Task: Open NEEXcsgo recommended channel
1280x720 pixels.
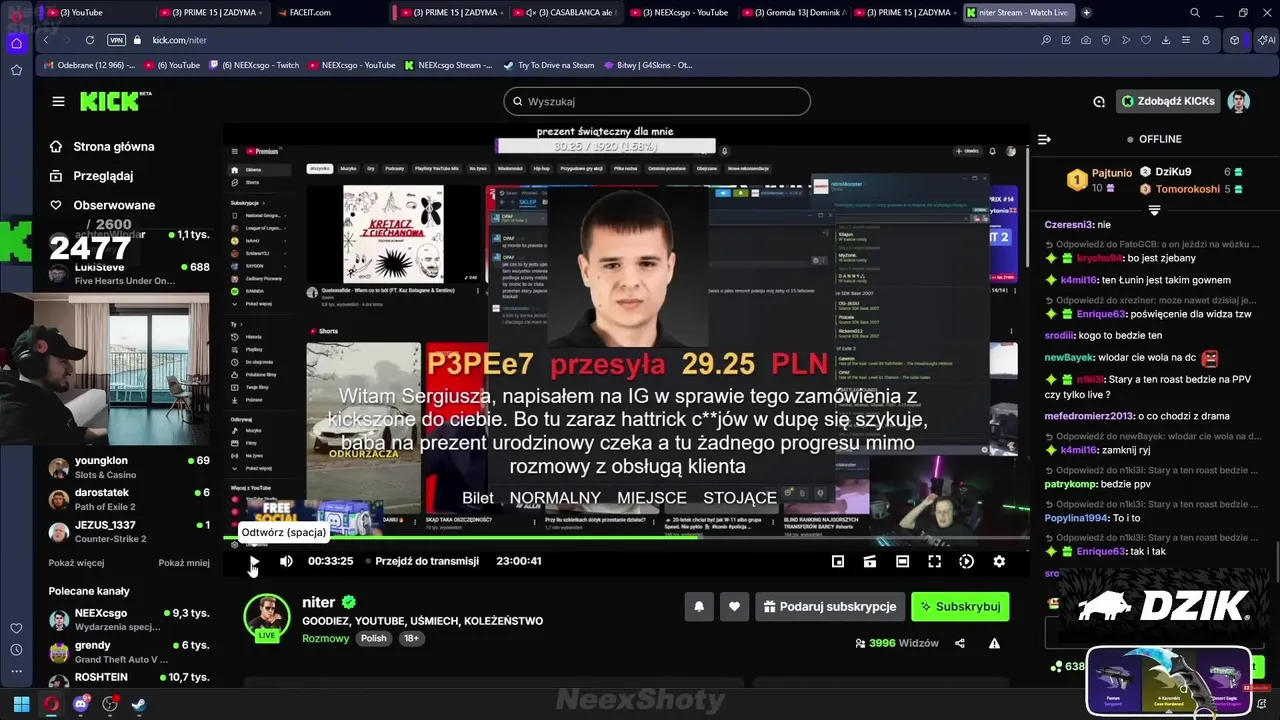Action: point(129,620)
